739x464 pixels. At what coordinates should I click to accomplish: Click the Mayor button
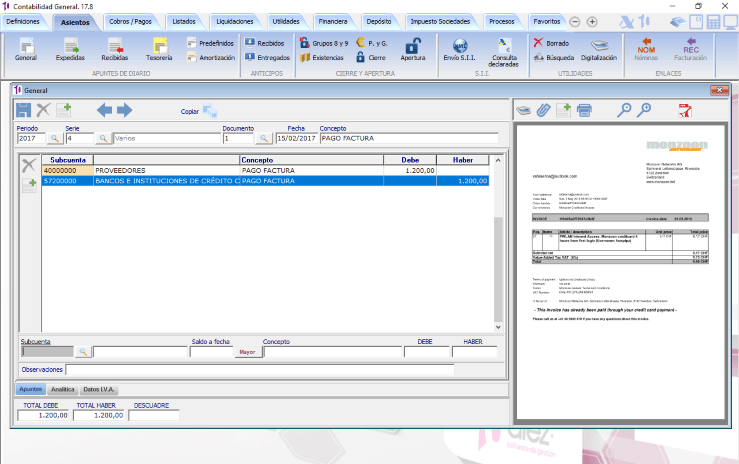point(247,352)
